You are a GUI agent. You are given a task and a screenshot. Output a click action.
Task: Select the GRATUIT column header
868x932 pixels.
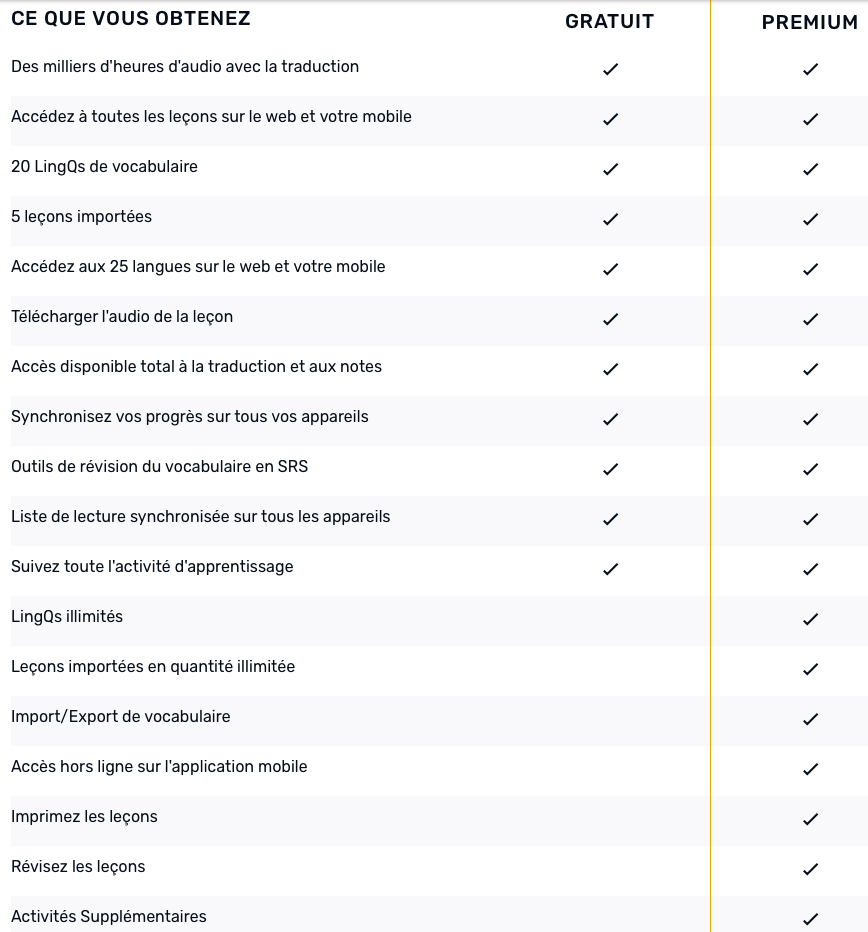(x=609, y=21)
